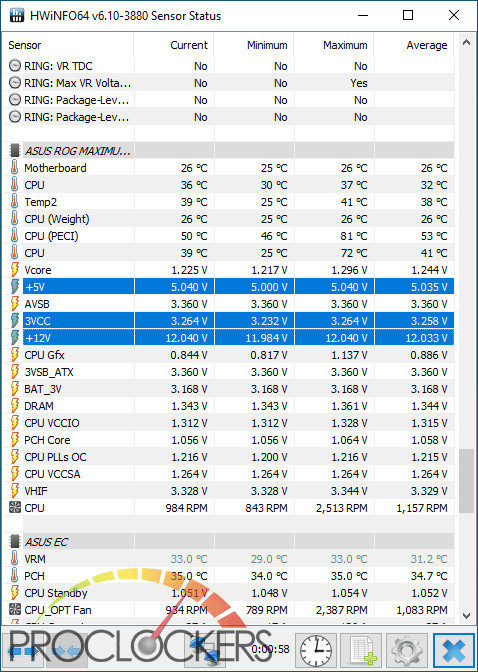Click the Sensor column header

click(69, 45)
